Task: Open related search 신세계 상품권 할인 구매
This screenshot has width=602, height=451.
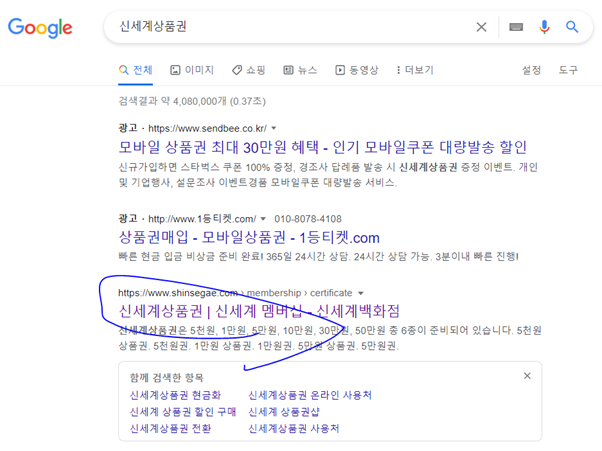Action: (x=183, y=412)
